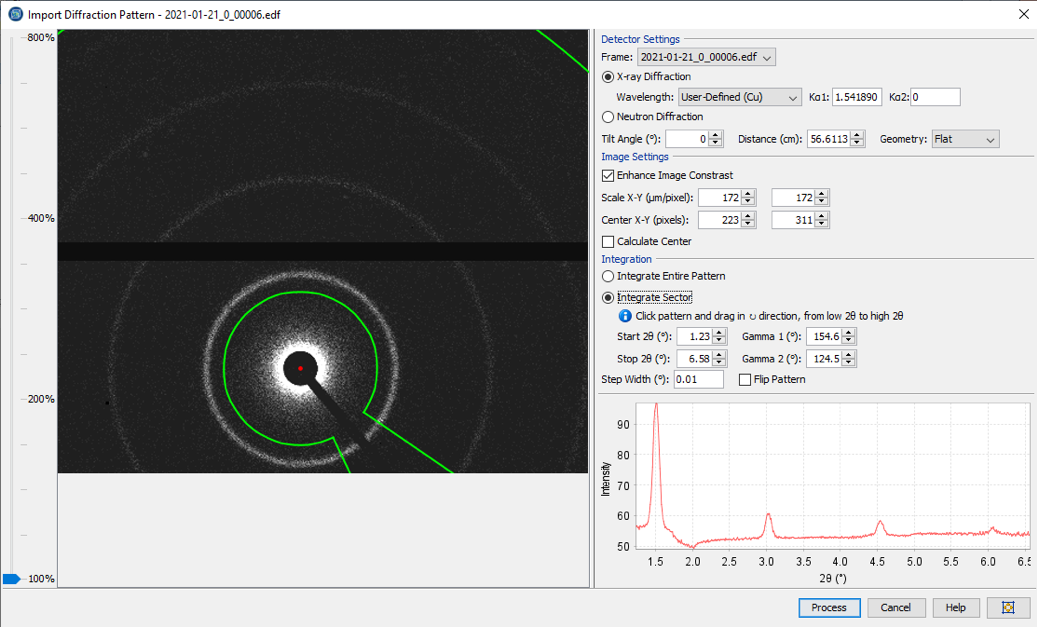Click the Process button
Image resolution: width=1037 pixels, height=627 pixels.
click(x=829, y=607)
